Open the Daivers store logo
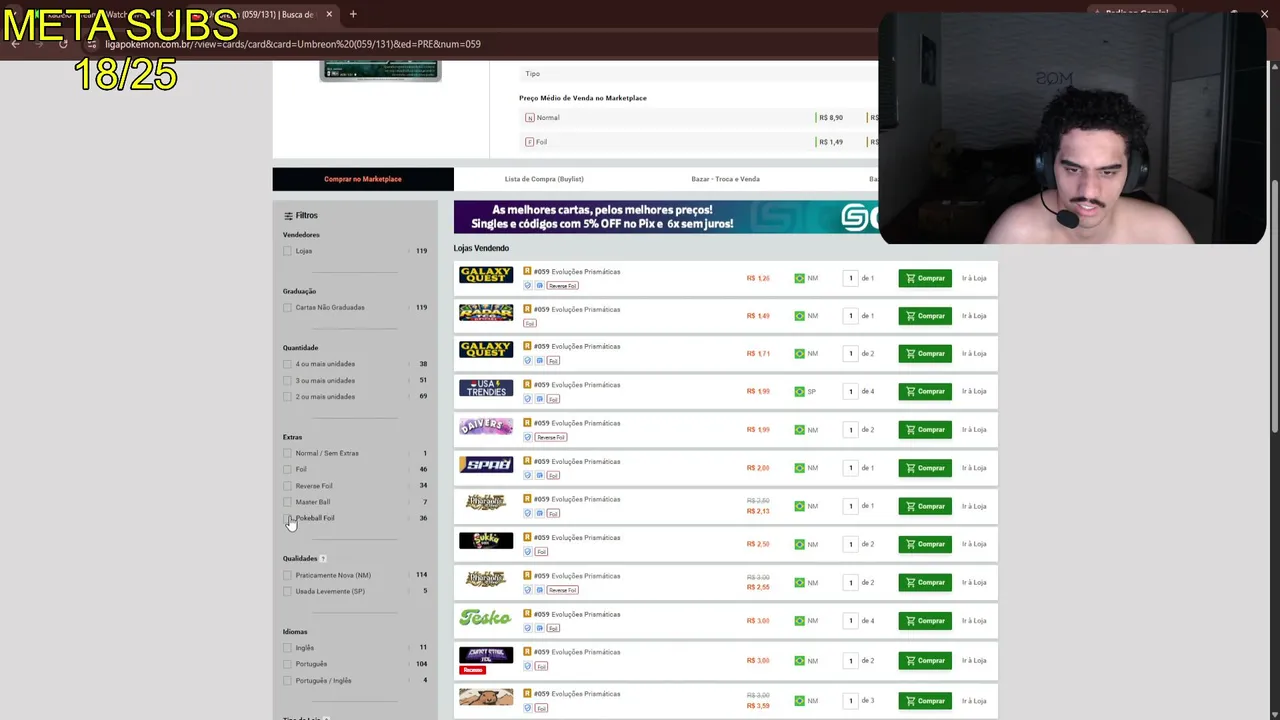The height and width of the screenshot is (720, 1280). 486,427
